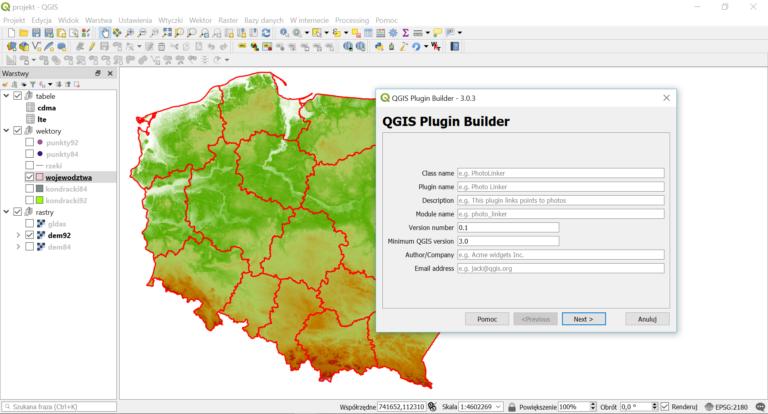
Task: Open the Python console icon
Action: tap(379, 47)
